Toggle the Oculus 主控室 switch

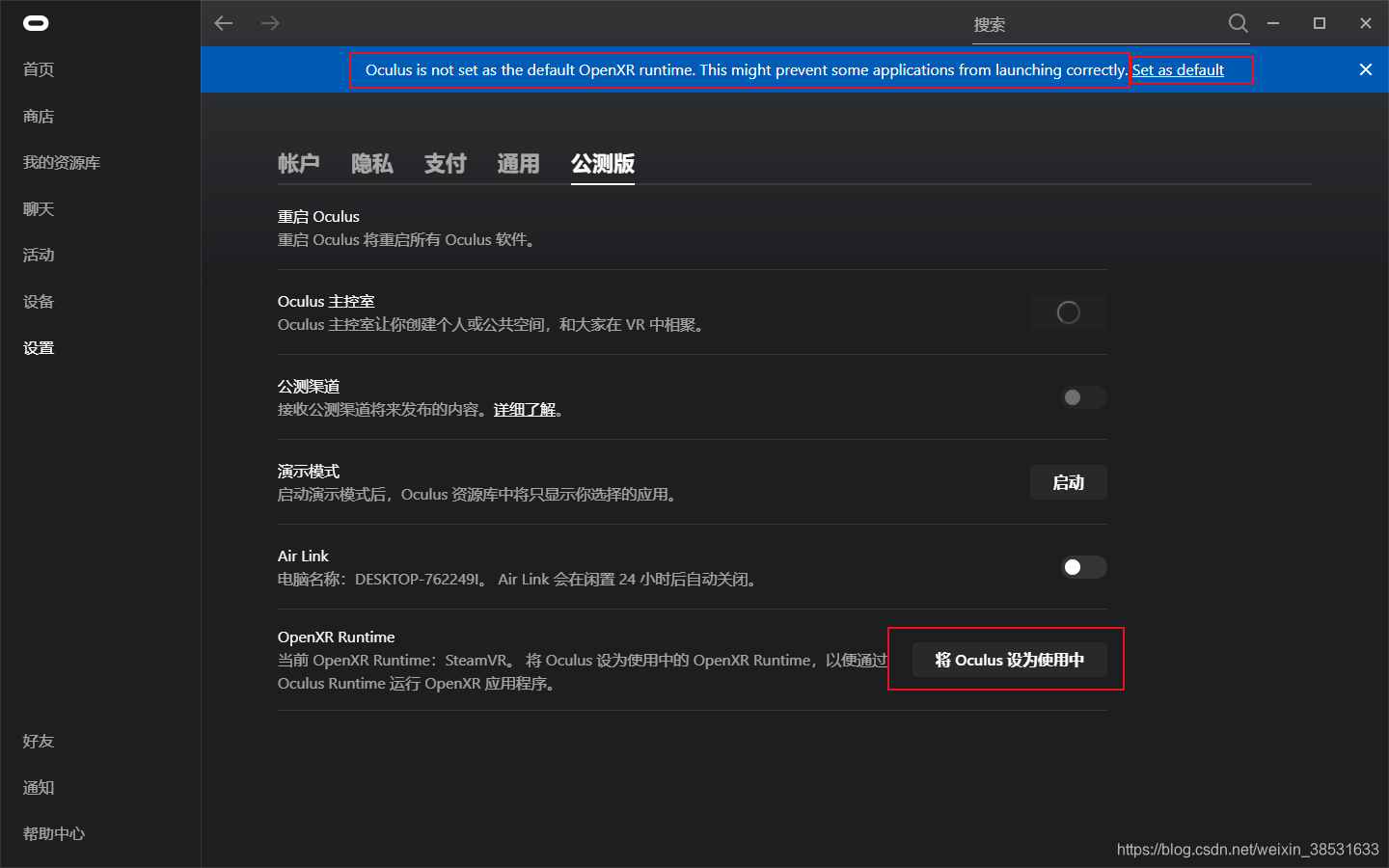coord(1069,312)
